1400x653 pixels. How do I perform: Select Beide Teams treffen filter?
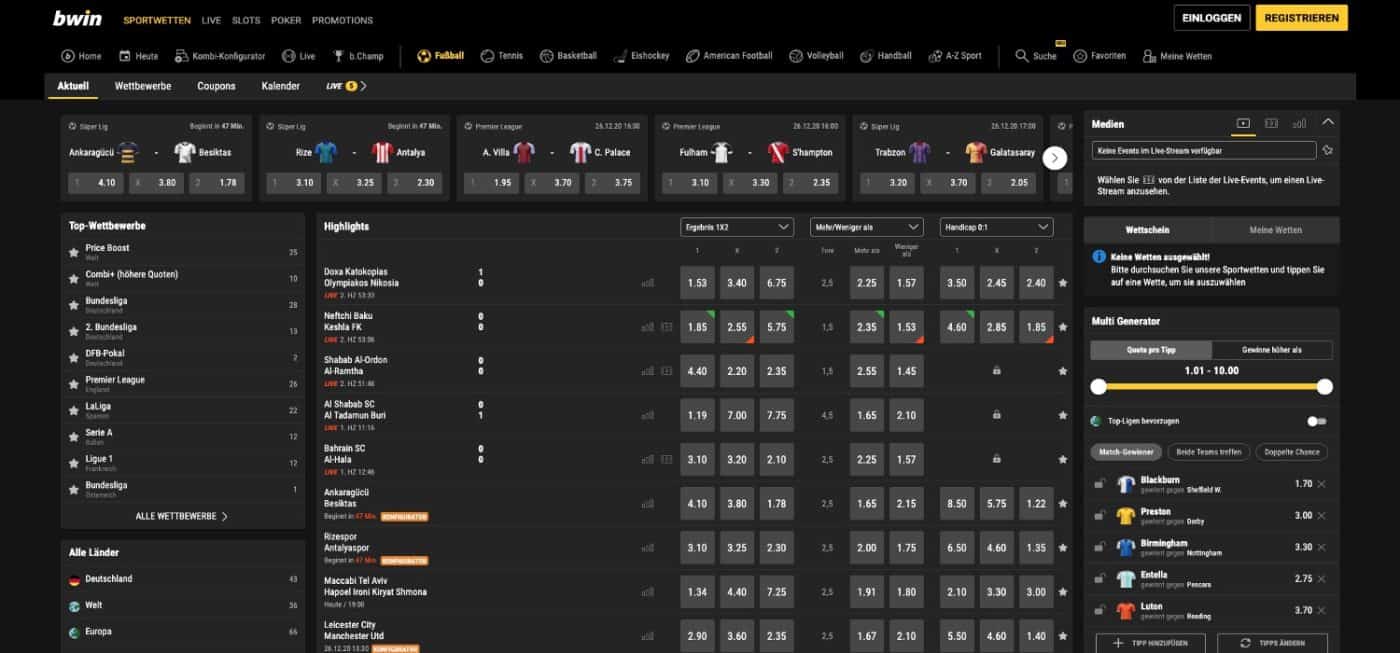click(x=1209, y=452)
